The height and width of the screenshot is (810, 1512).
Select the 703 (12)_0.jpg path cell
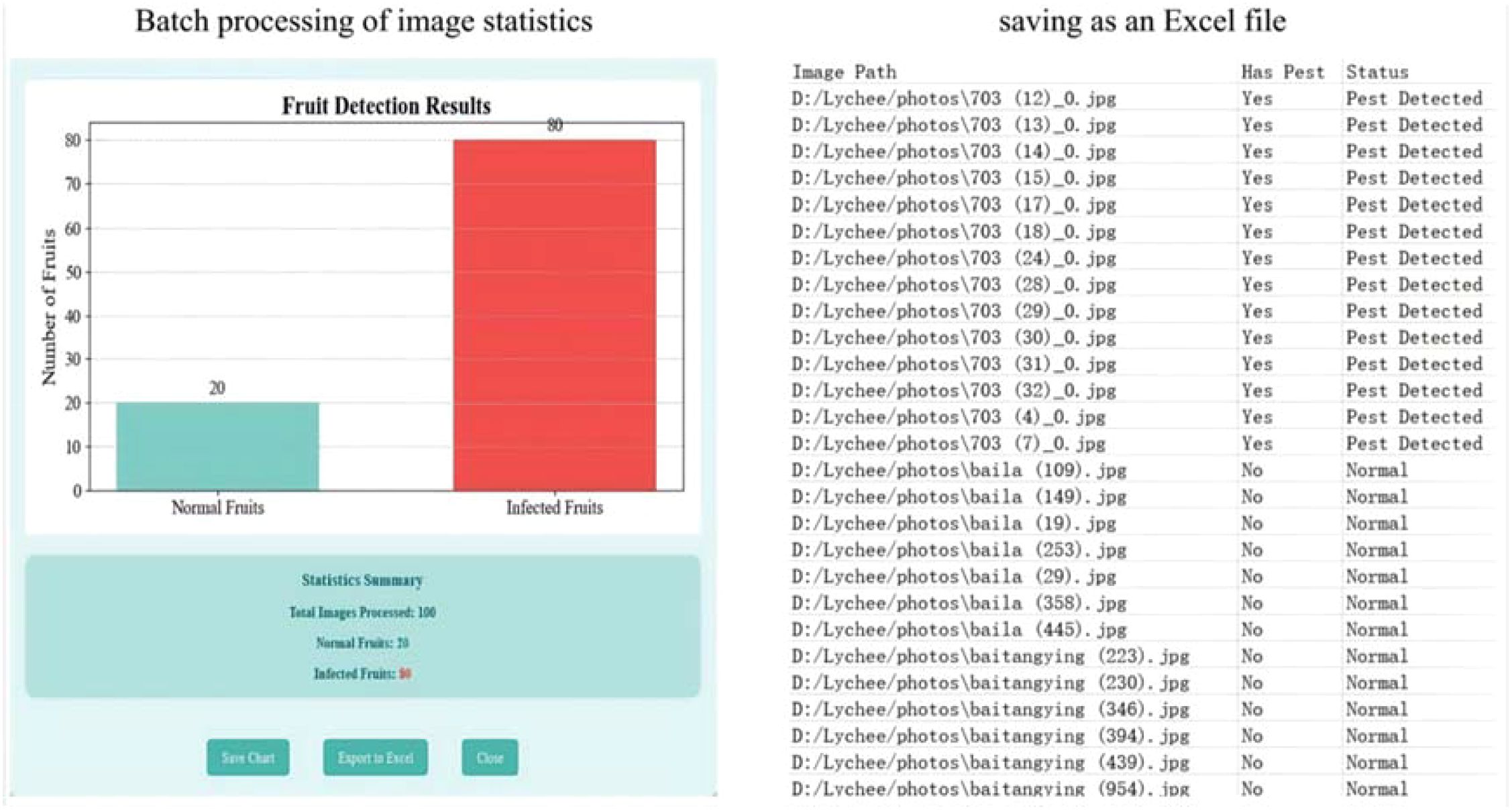953,99
